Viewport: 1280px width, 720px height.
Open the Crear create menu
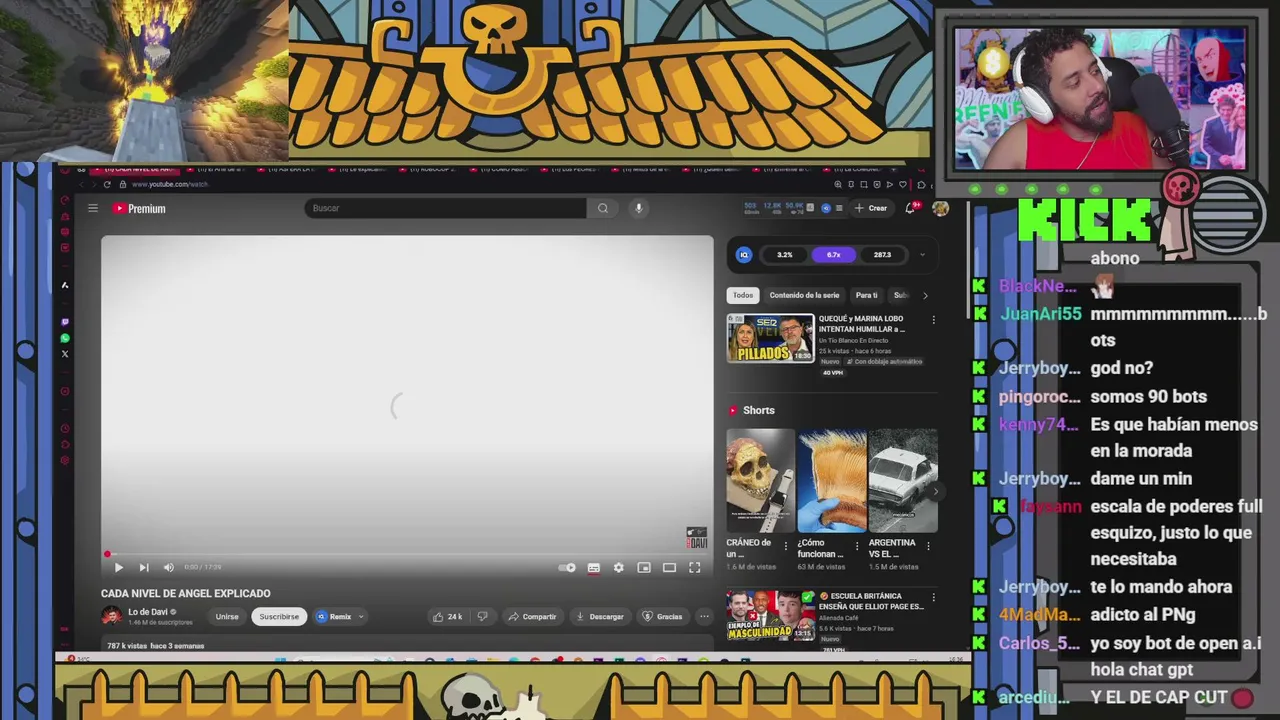(871, 208)
